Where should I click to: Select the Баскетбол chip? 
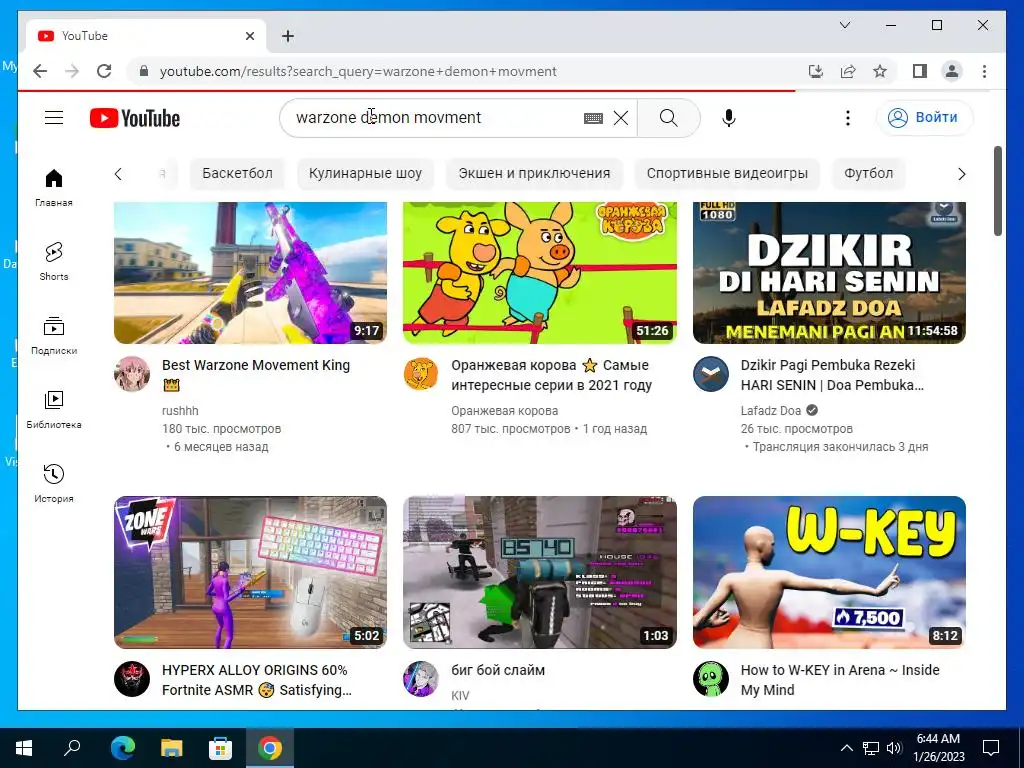tap(237, 173)
